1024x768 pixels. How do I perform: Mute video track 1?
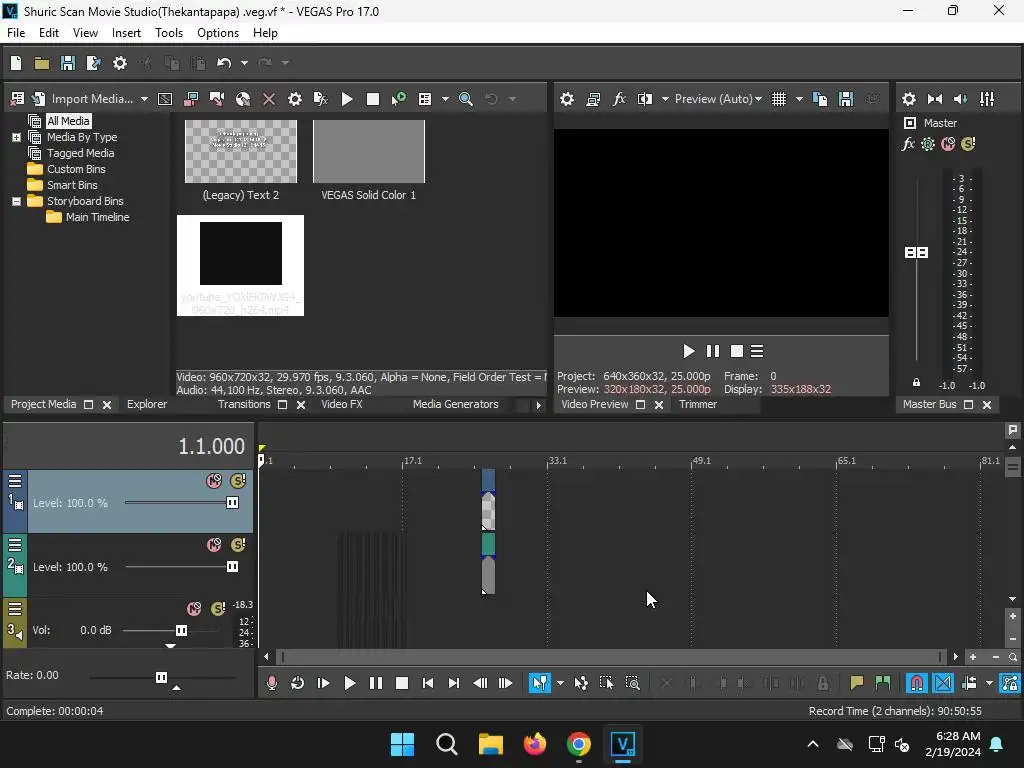(x=214, y=481)
